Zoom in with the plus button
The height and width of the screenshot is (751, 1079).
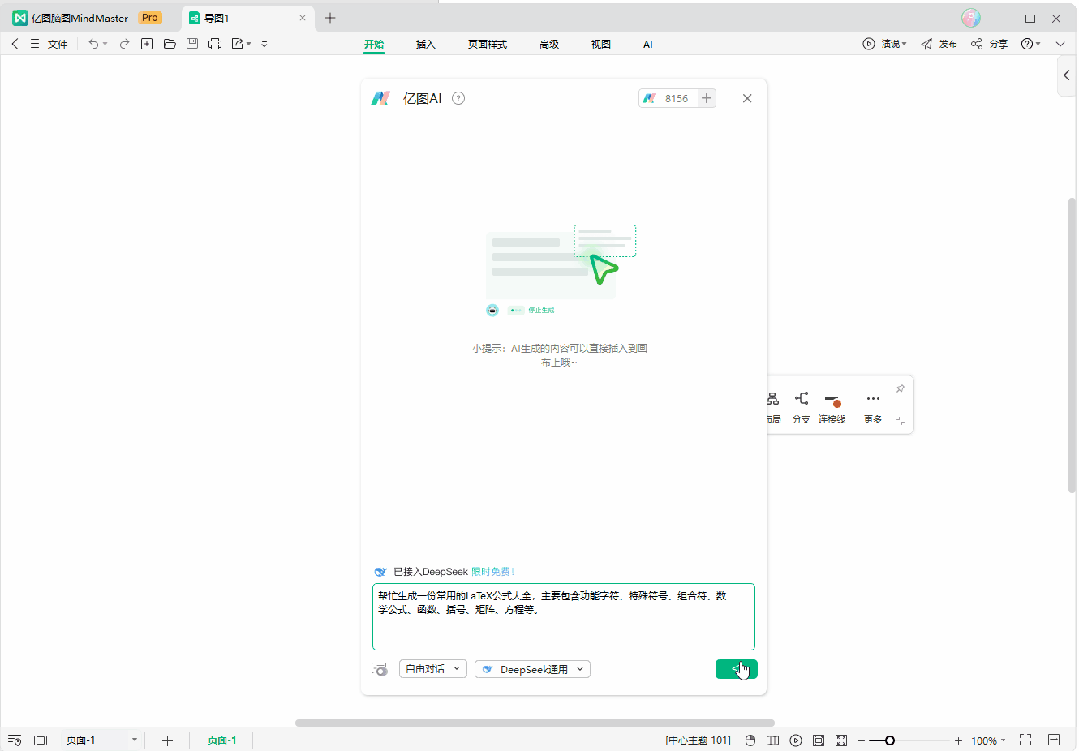pyautogui.click(x=959, y=741)
